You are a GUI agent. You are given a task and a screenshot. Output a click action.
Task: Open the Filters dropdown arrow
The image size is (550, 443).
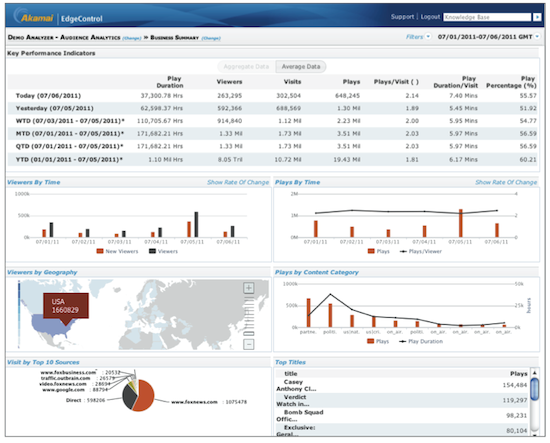[x=428, y=36]
